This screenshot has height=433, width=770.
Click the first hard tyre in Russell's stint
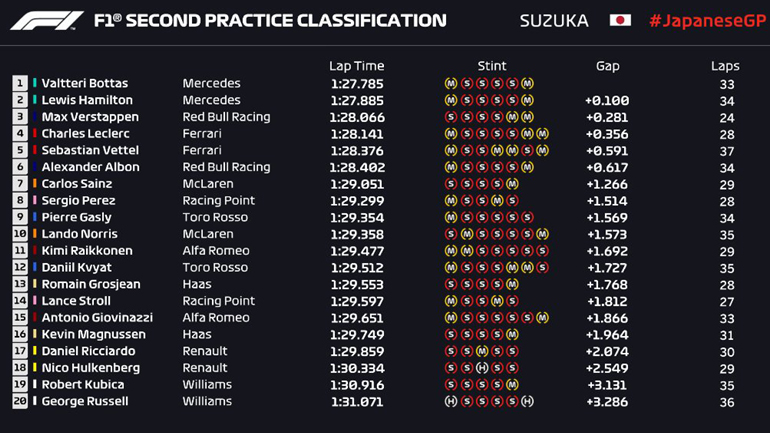coord(450,402)
